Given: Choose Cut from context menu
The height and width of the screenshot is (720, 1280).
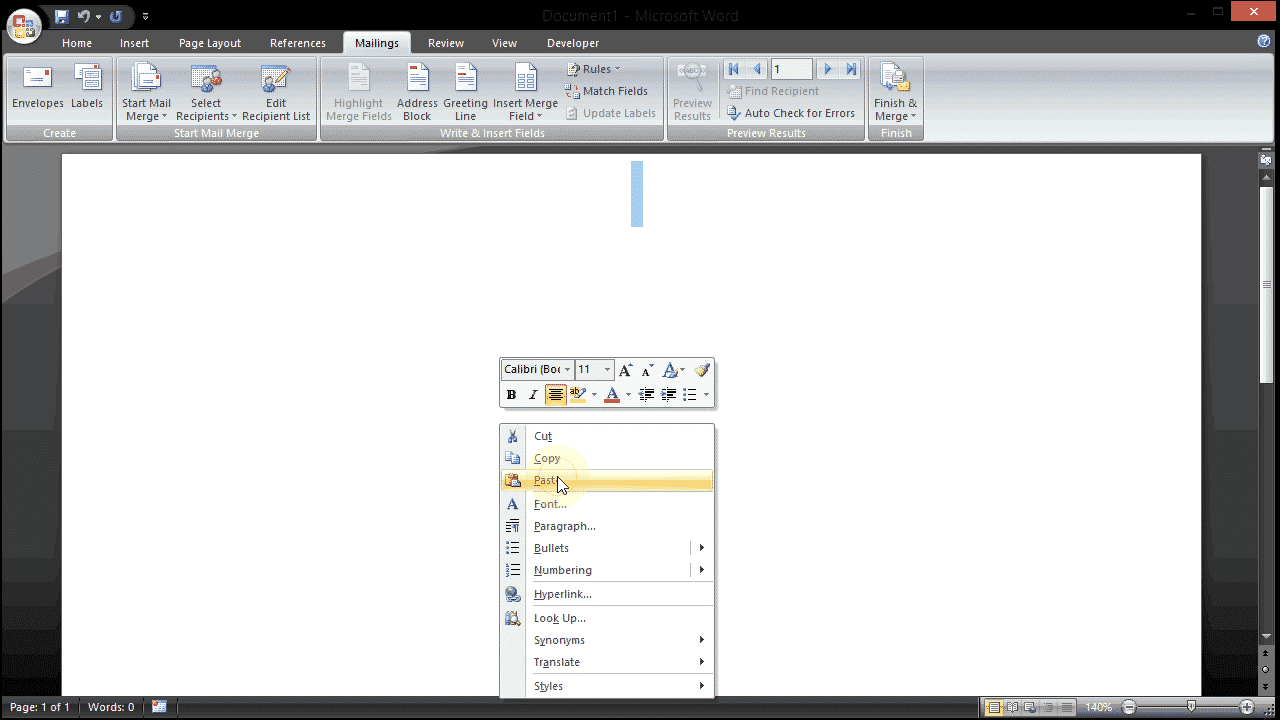Looking at the screenshot, I should (607, 436).
